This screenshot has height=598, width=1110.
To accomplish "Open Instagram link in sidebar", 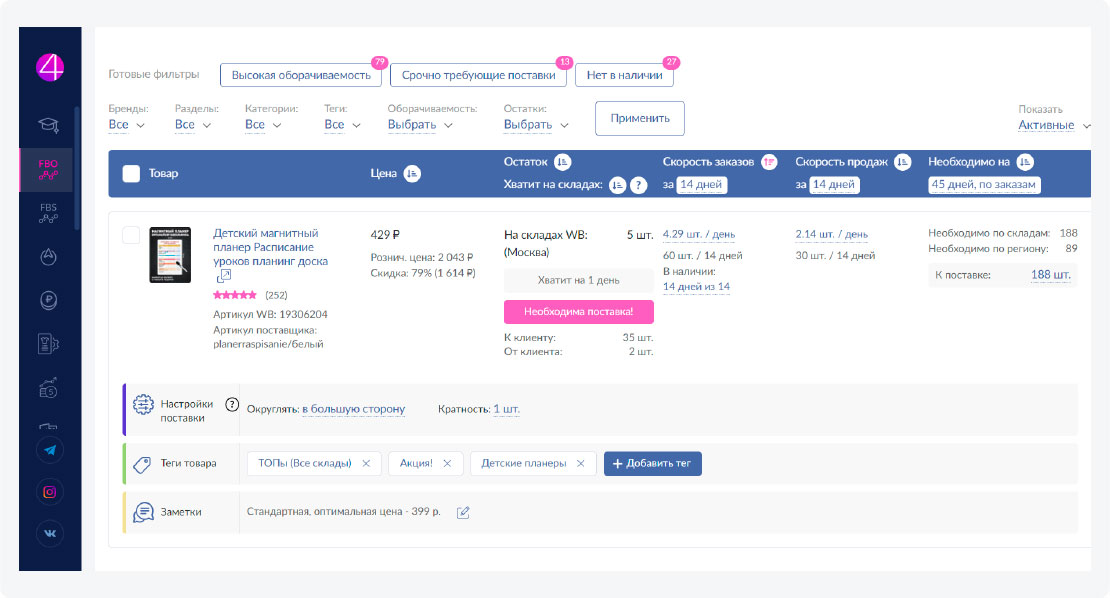I will pos(50,491).
